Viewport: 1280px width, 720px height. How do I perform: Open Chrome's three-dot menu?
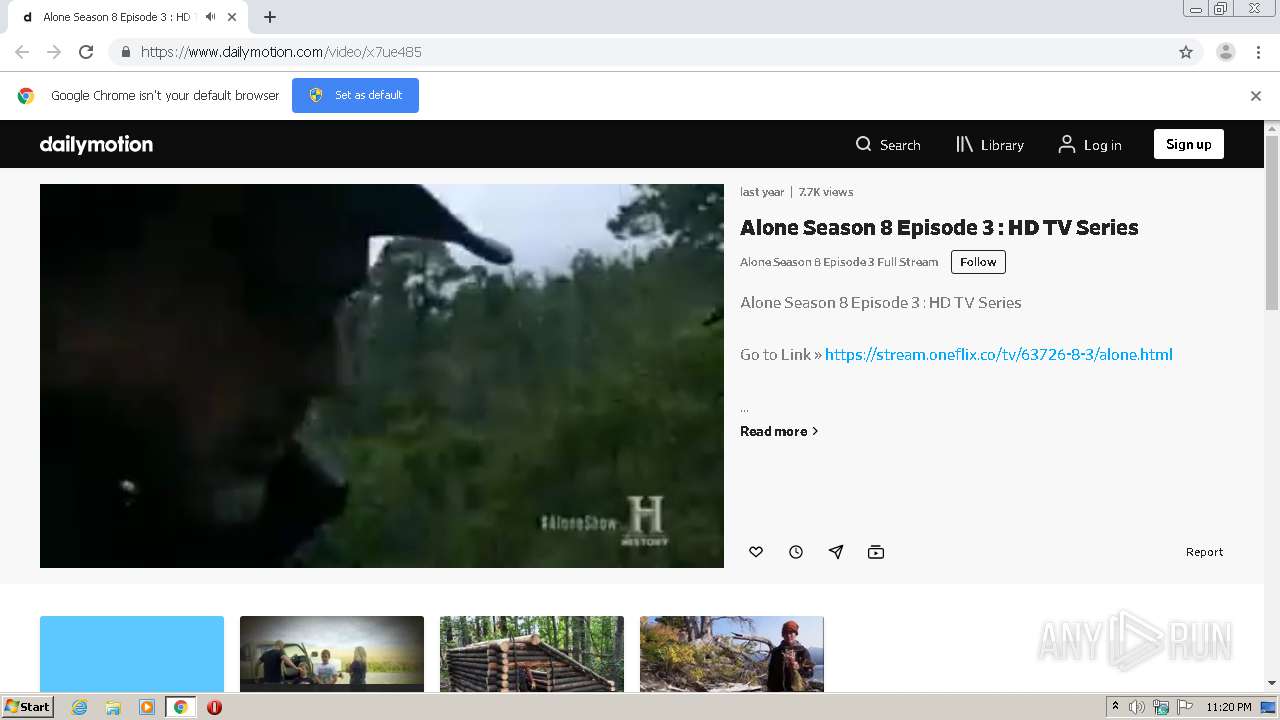coord(1258,52)
